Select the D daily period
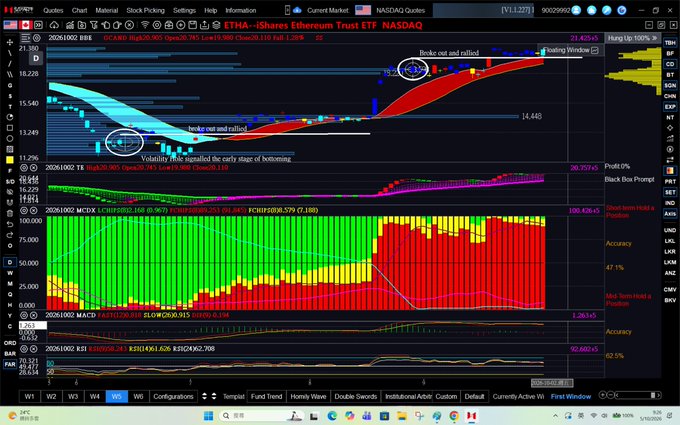 10,262
